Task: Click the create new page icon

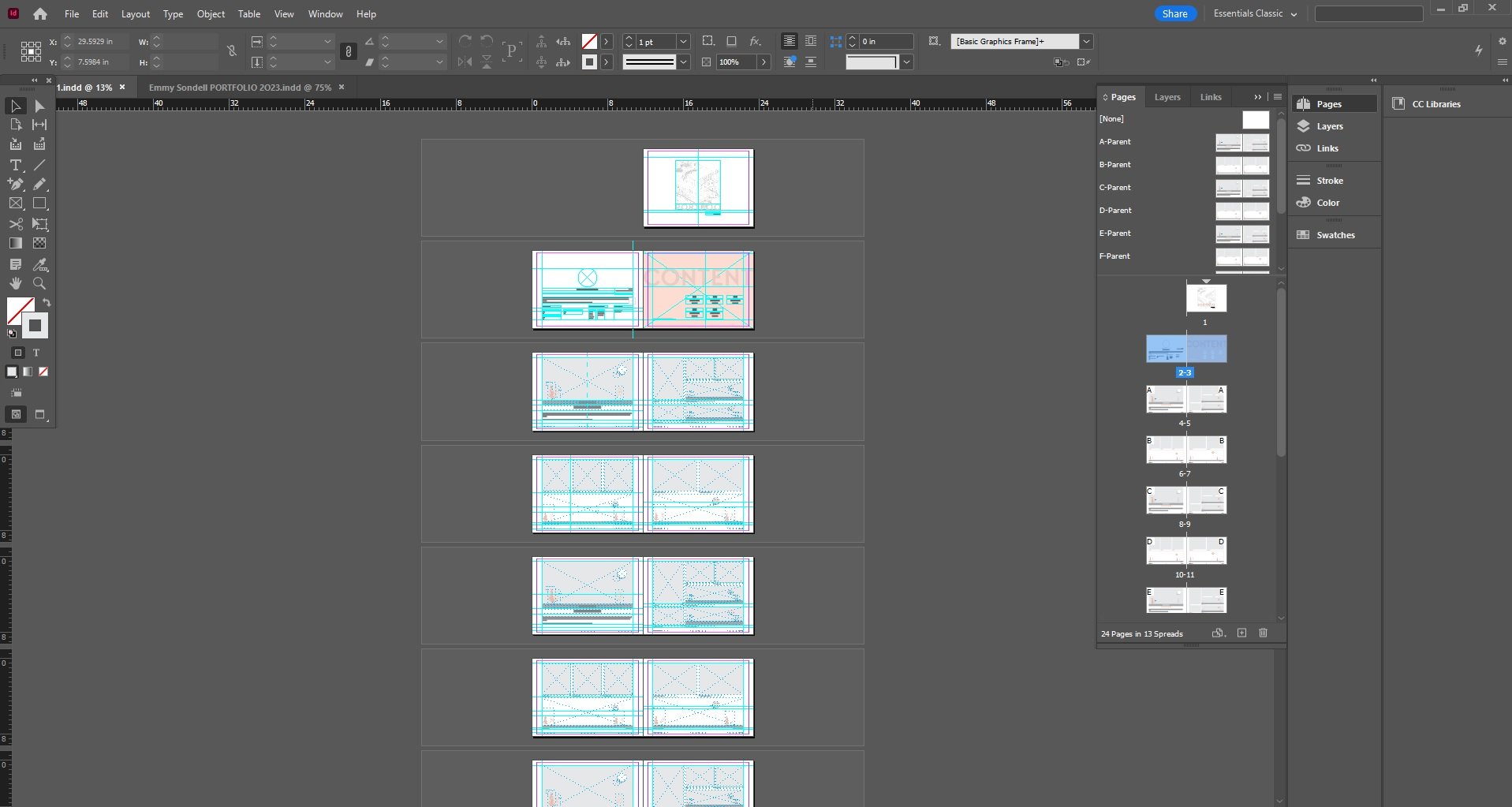Action: click(x=1241, y=633)
